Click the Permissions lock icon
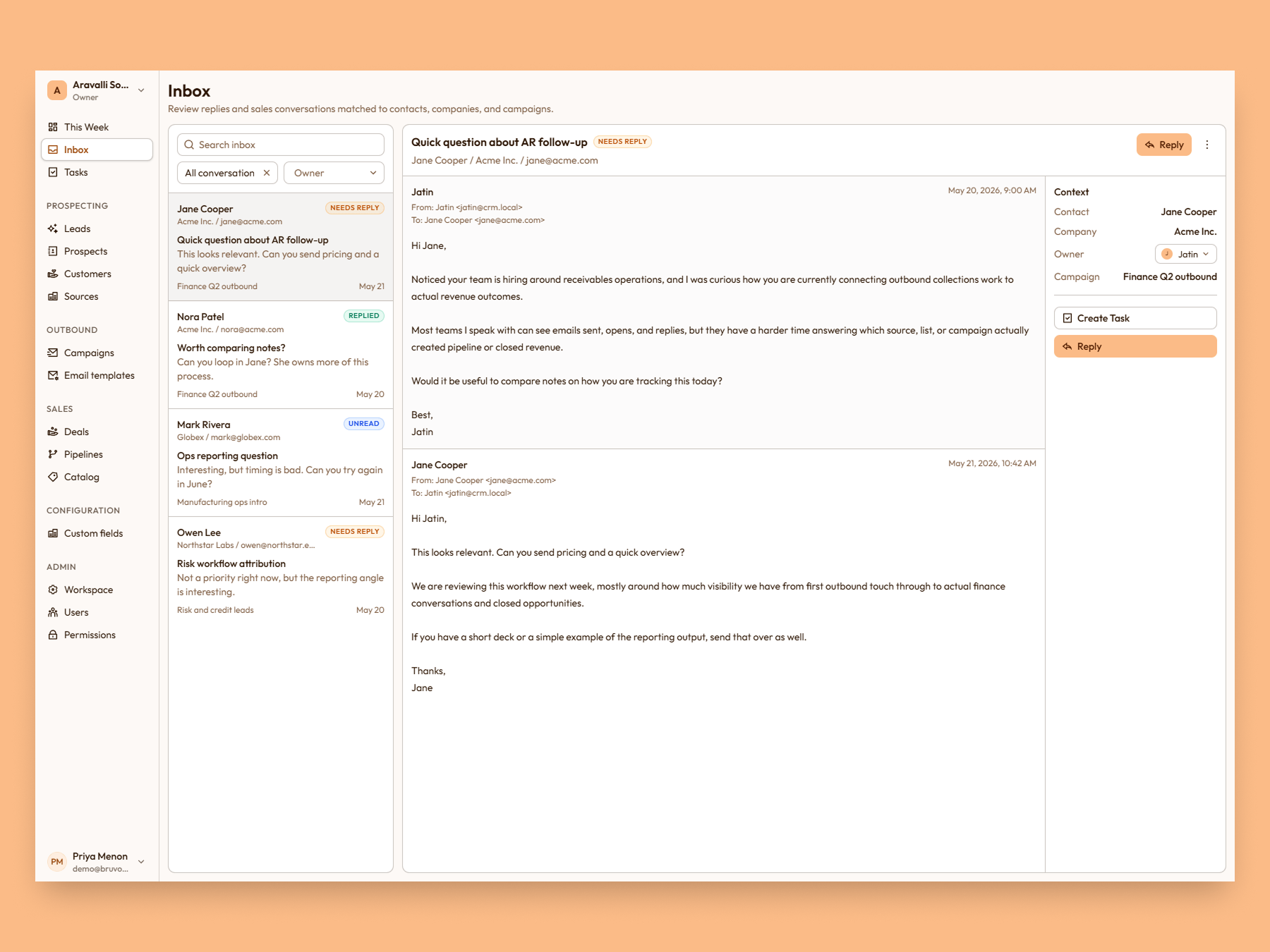1270x952 pixels. click(x=53, y=635)
